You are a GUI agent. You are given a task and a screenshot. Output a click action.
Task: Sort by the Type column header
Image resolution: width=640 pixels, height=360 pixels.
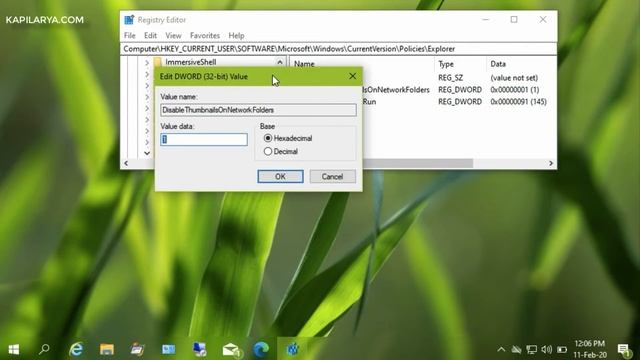point(446,64)
